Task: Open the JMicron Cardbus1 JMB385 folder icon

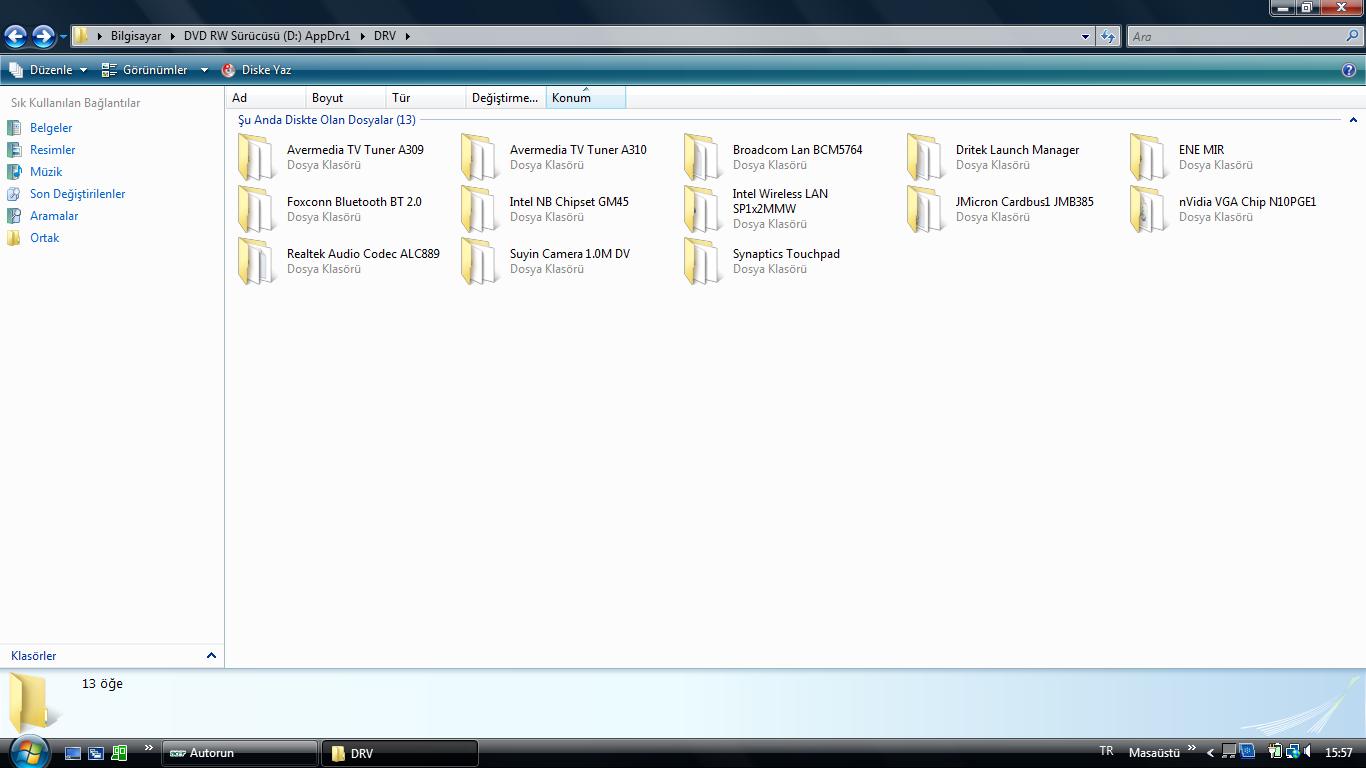Action: 926,210
